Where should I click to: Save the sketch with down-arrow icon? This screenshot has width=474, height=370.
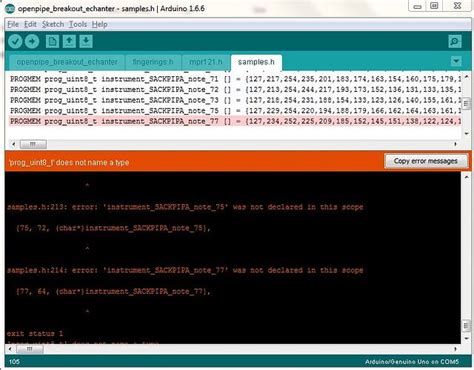coord(86,42)
